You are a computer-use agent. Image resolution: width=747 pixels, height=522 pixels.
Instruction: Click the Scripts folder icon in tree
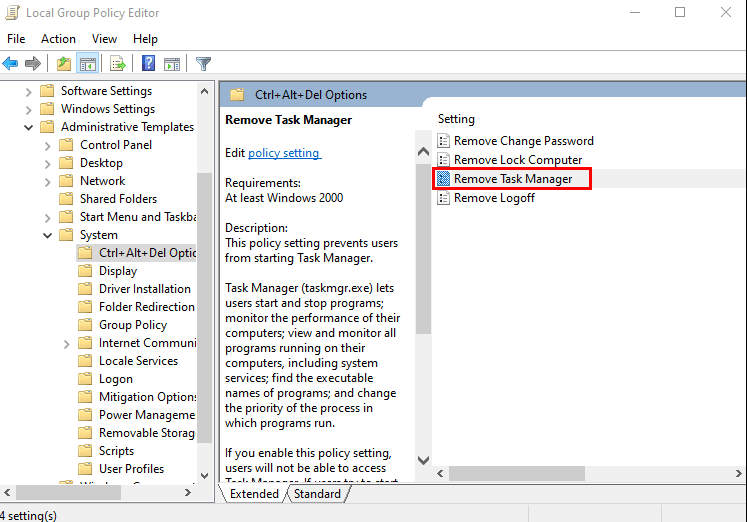pyautogui.click(x=85, y=451)
